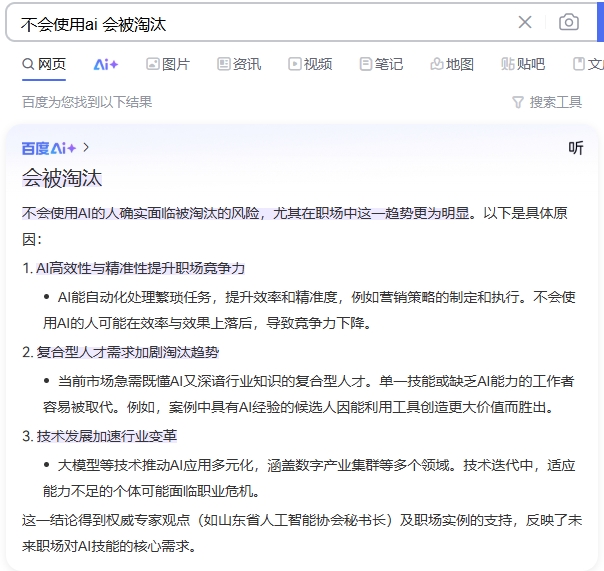Image resolution: width=604 pixels, height=571 pixels.
Task: Expand the 搜索工具 filter options
Action: (547, 102)
